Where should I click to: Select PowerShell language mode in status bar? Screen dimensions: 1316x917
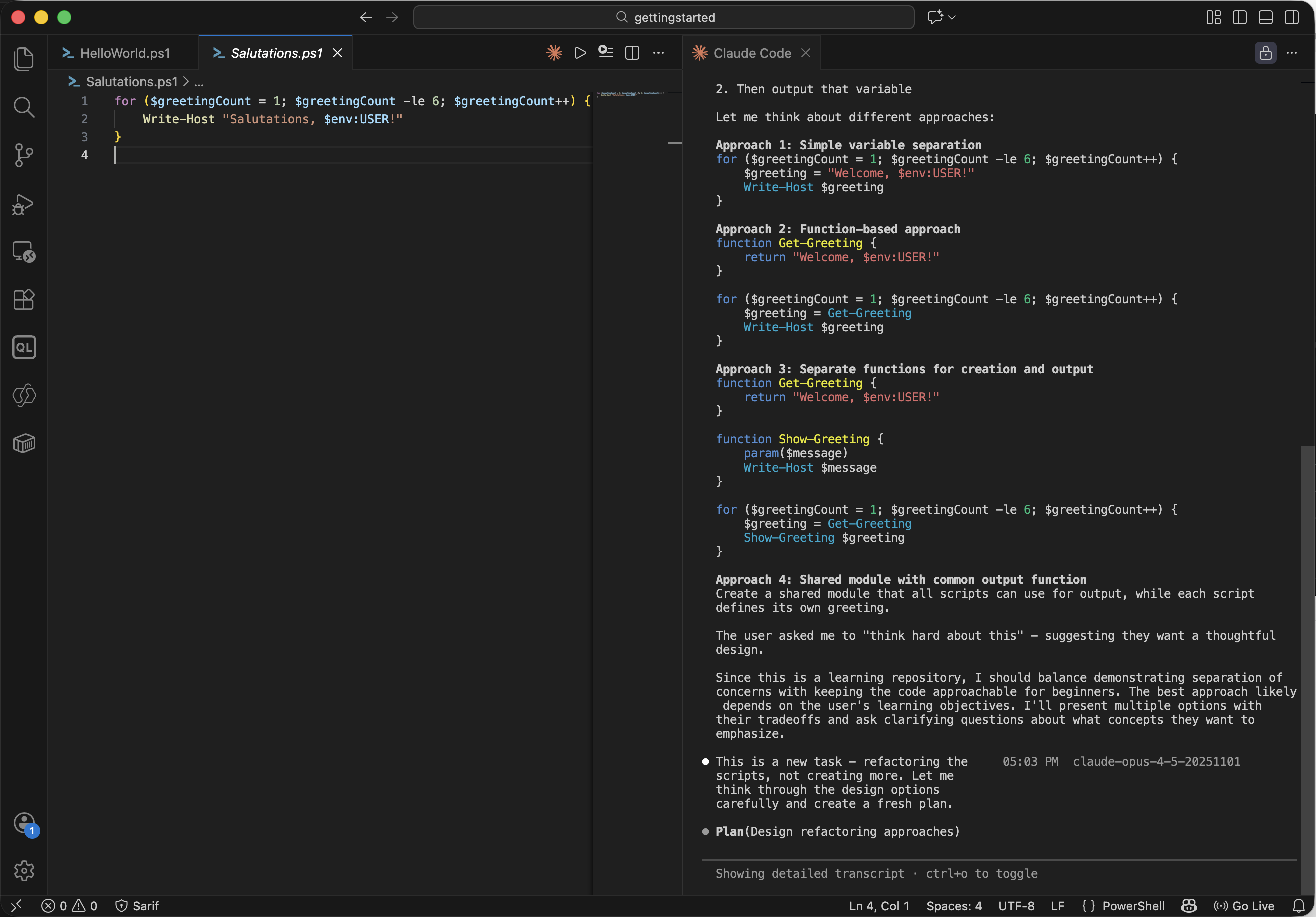pos(1133,906)
